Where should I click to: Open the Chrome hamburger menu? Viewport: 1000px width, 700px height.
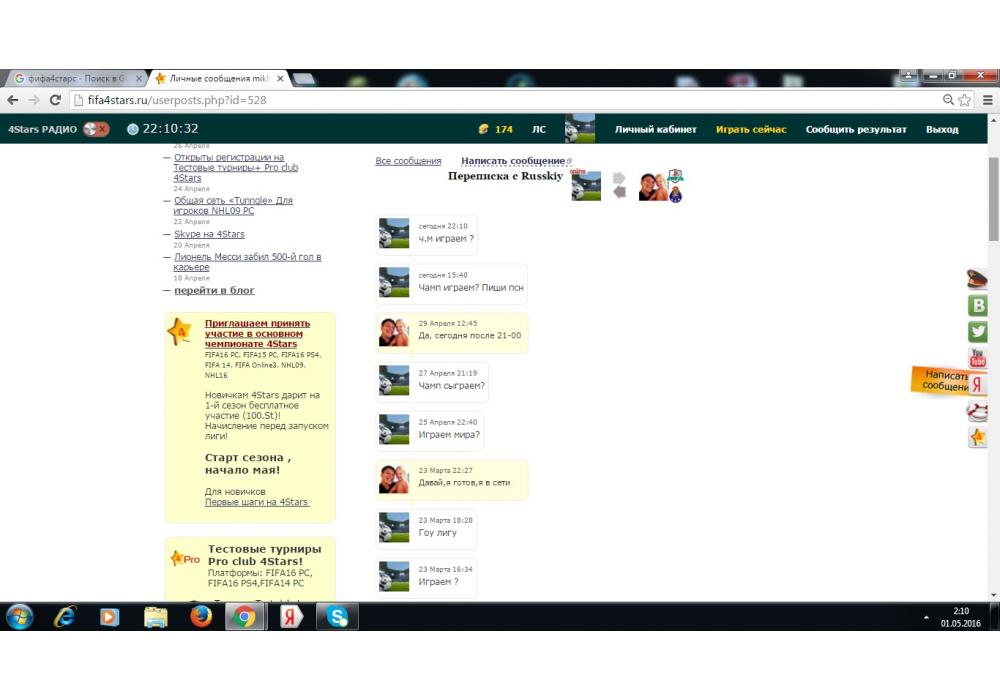click(987, 100)
